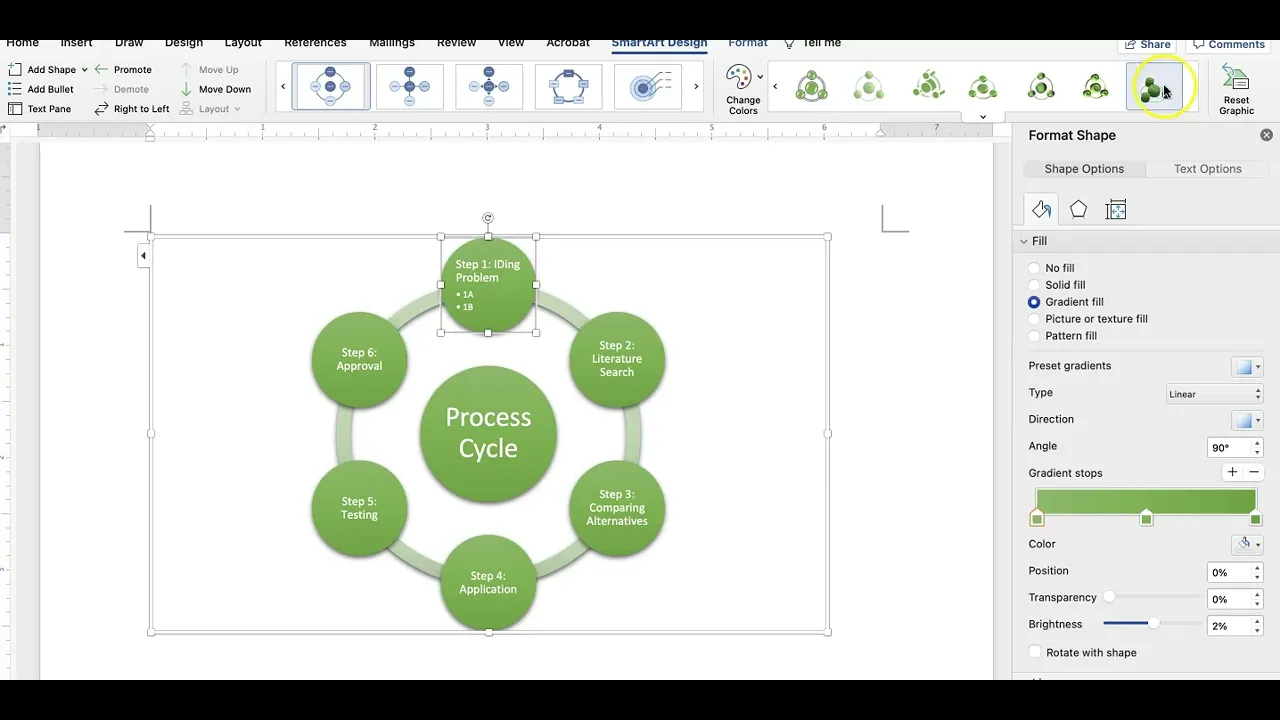This screenshot has height=720, width=1280.
Task: Click Move Down
Action: (x=215, y=89)
